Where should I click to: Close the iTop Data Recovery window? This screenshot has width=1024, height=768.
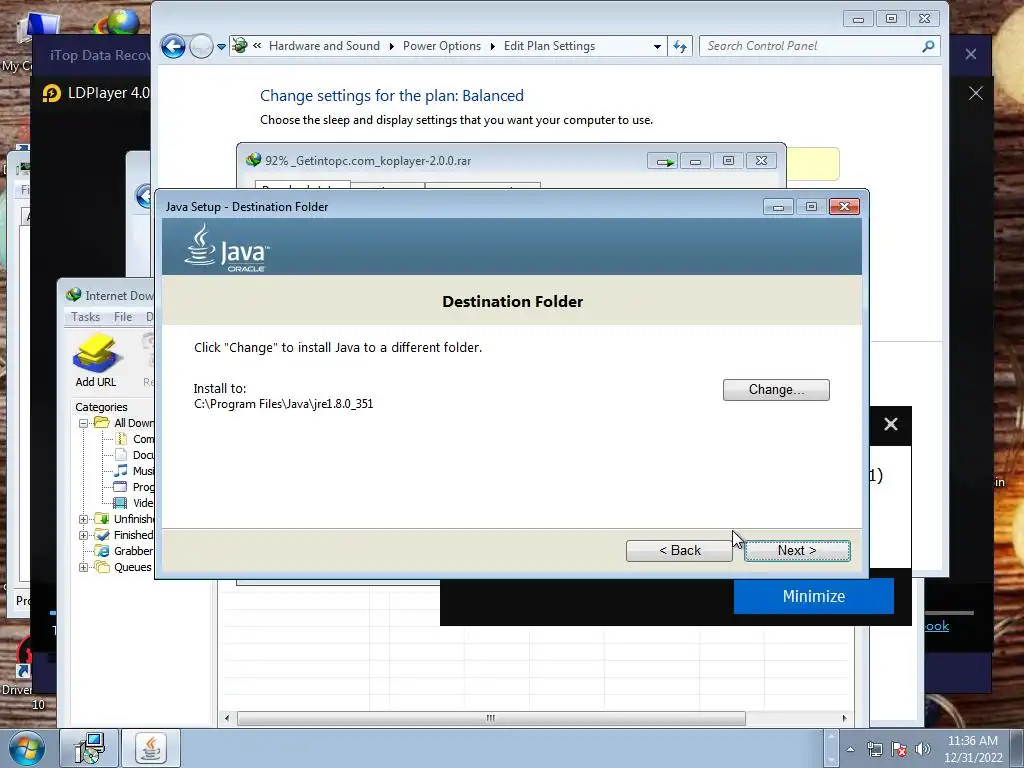point(970,54)
